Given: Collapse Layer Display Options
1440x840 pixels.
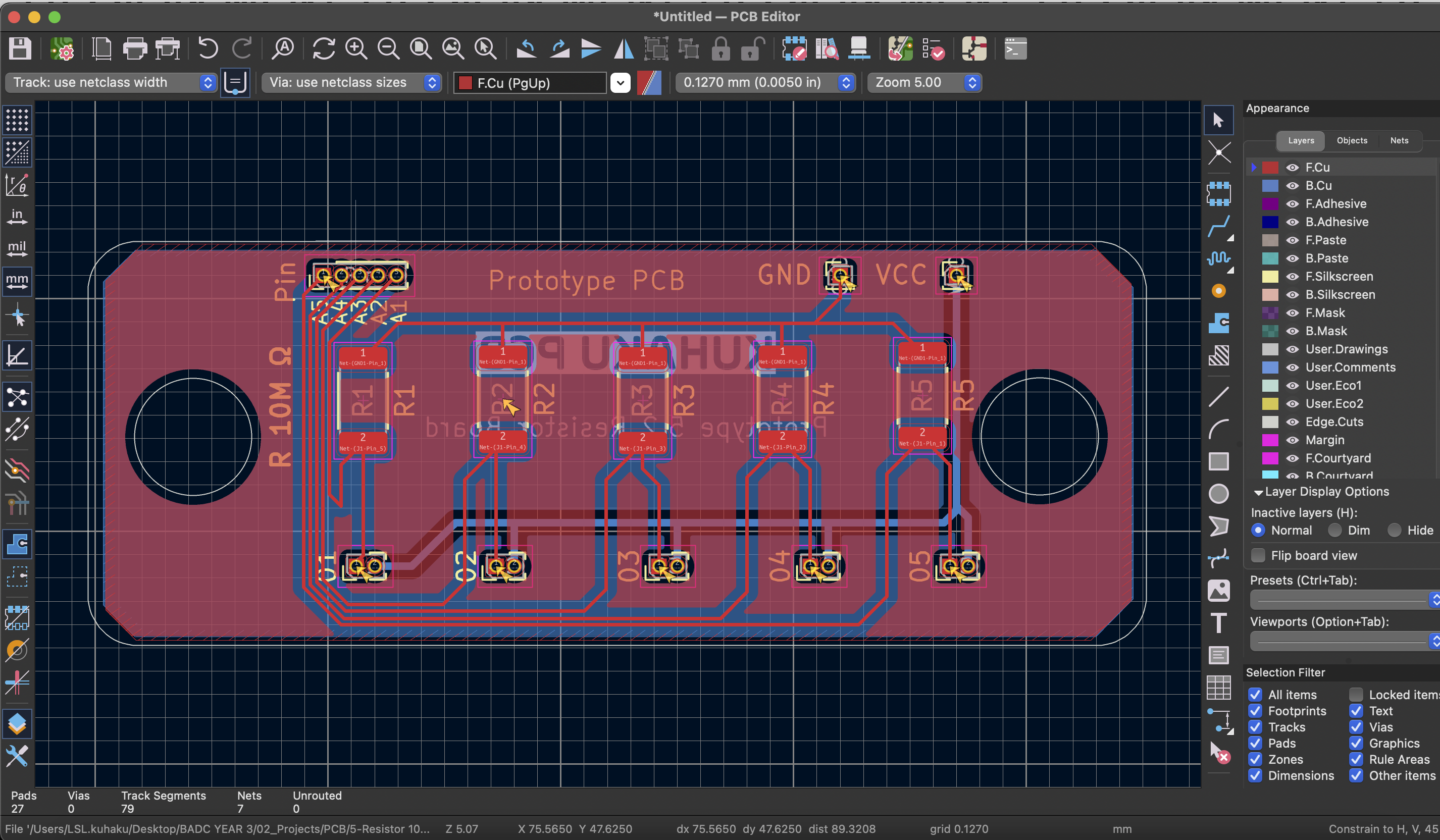Looking at the screenshot, I should pos(1259,491).
